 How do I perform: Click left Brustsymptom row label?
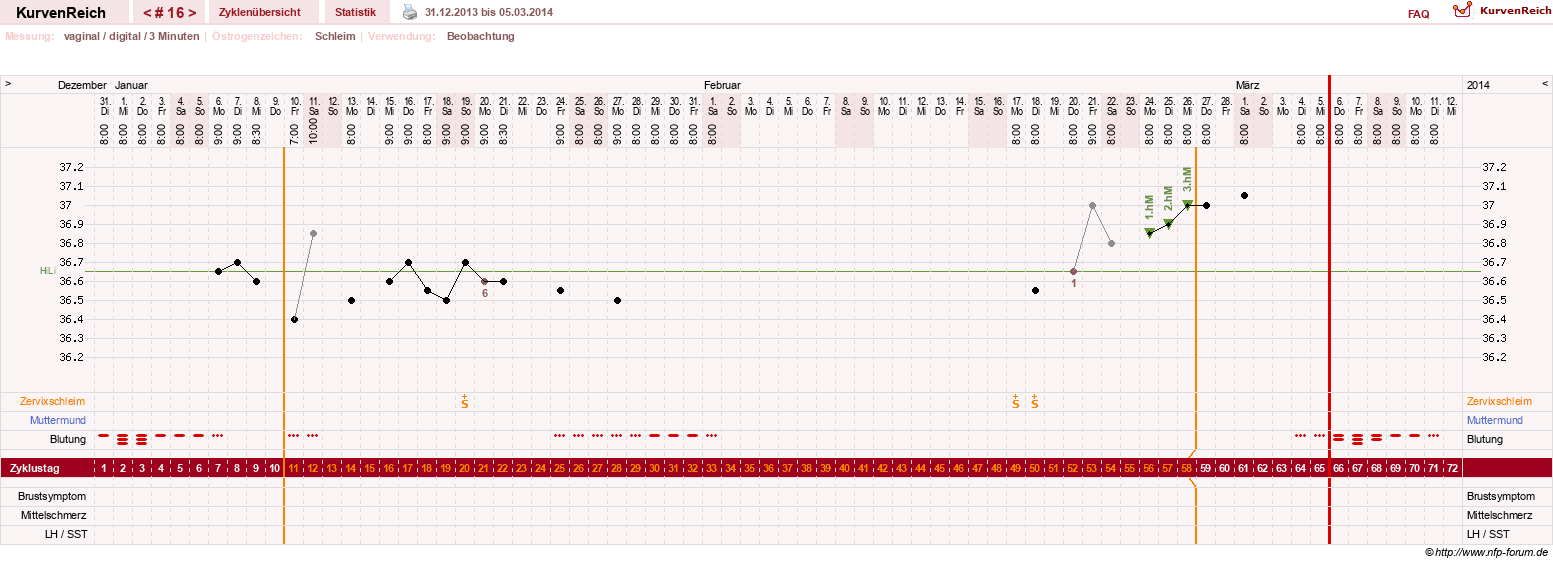point(52,496)
